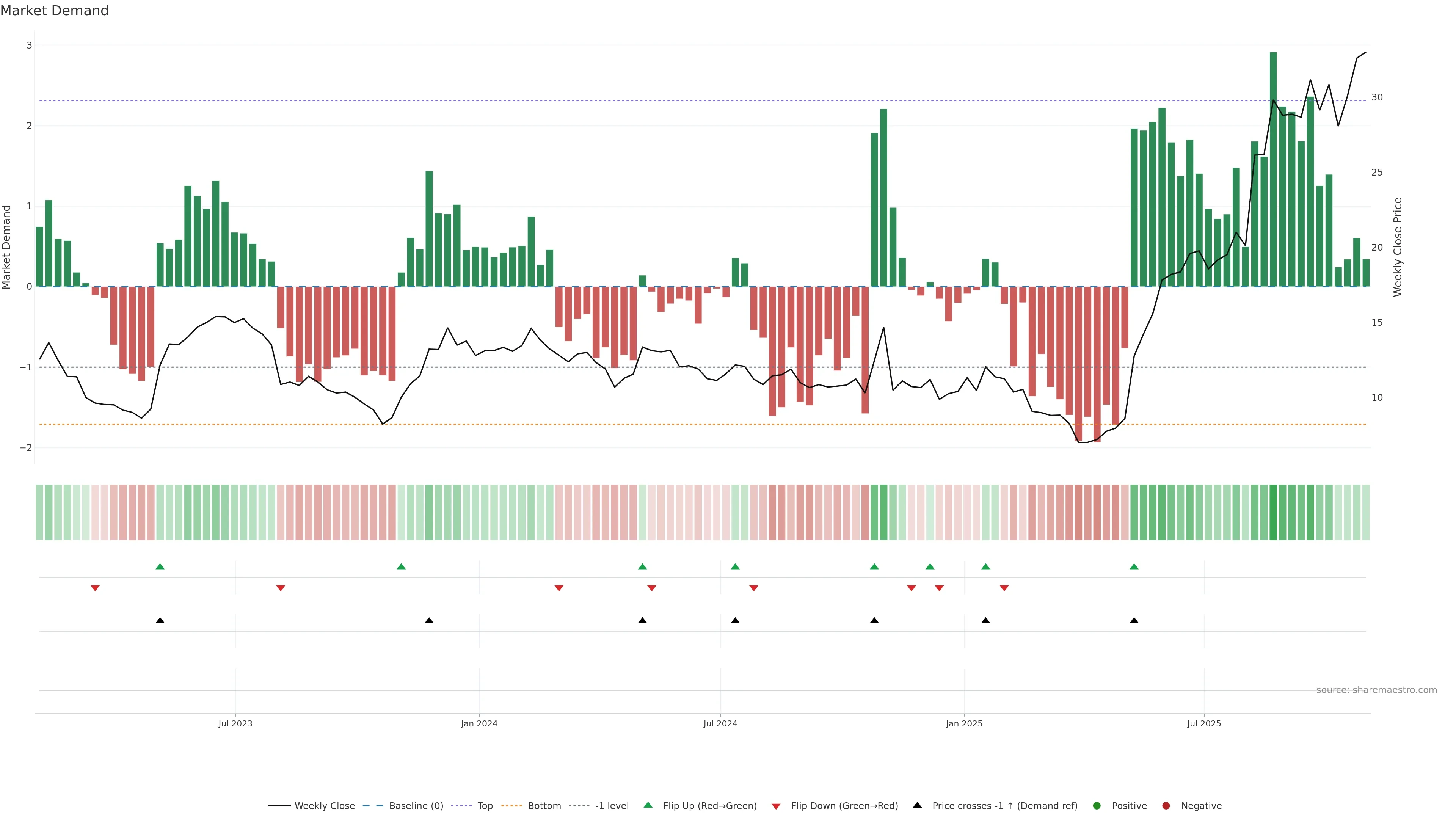Click the last red Flip Down marker on timeline
The image size is (1456, 819).
pyautogui.click(x=1004, y=588)
